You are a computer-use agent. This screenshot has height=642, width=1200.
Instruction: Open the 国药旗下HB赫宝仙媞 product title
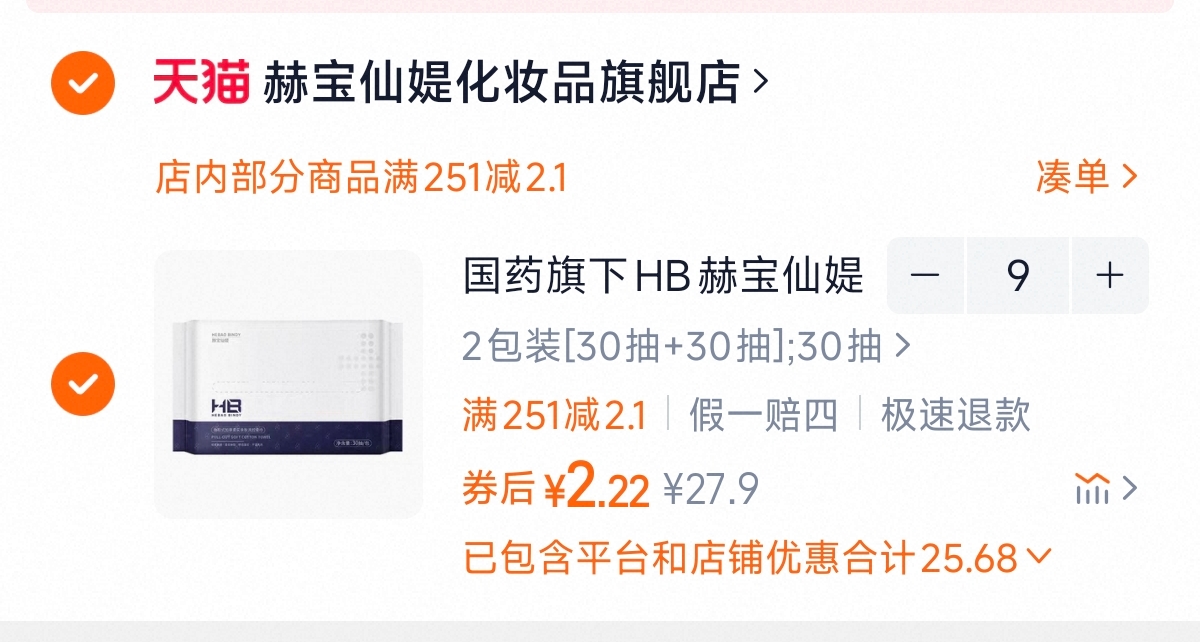[663, 276]
